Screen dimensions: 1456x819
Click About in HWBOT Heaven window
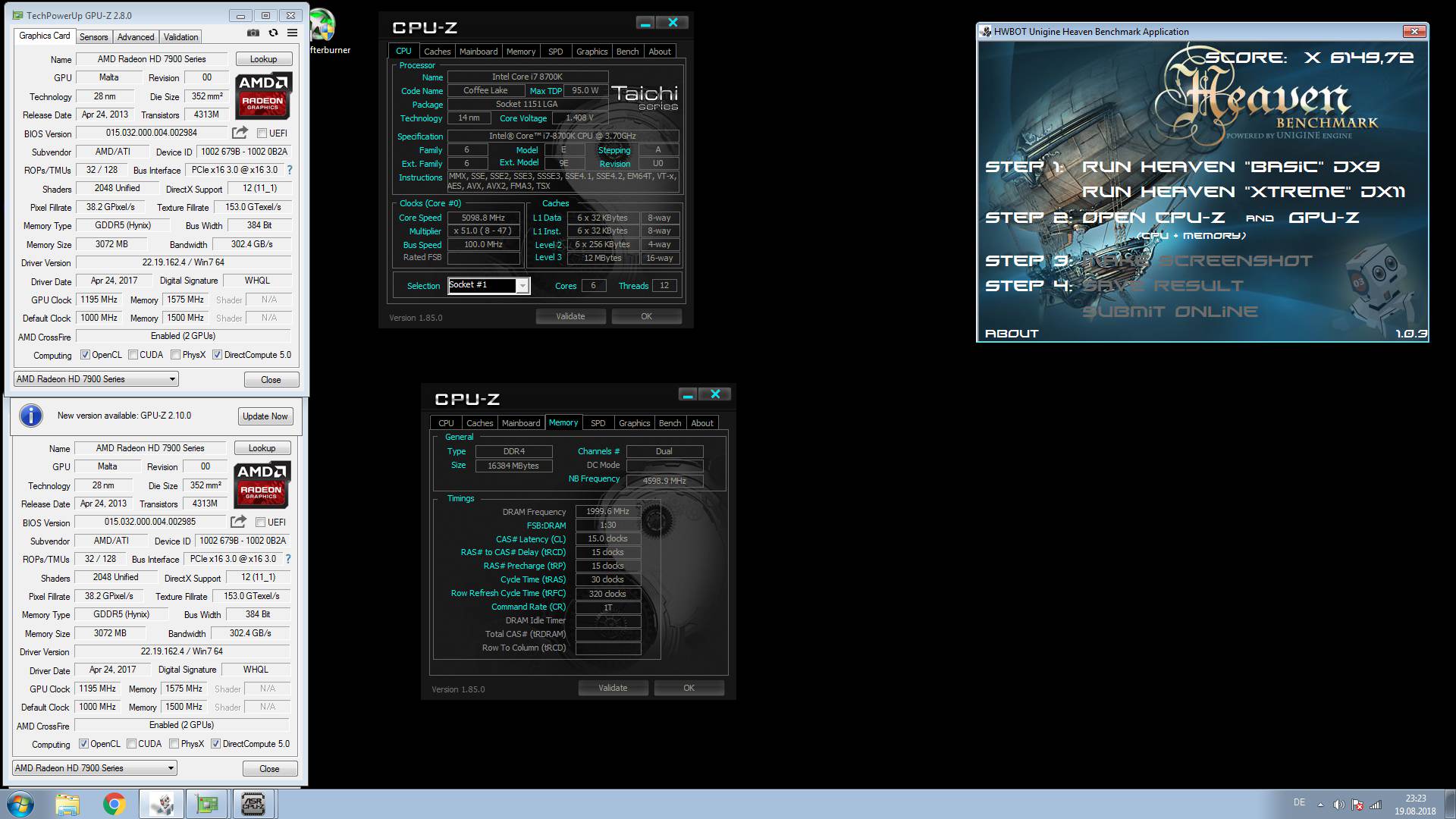[x=1012, y=334]
